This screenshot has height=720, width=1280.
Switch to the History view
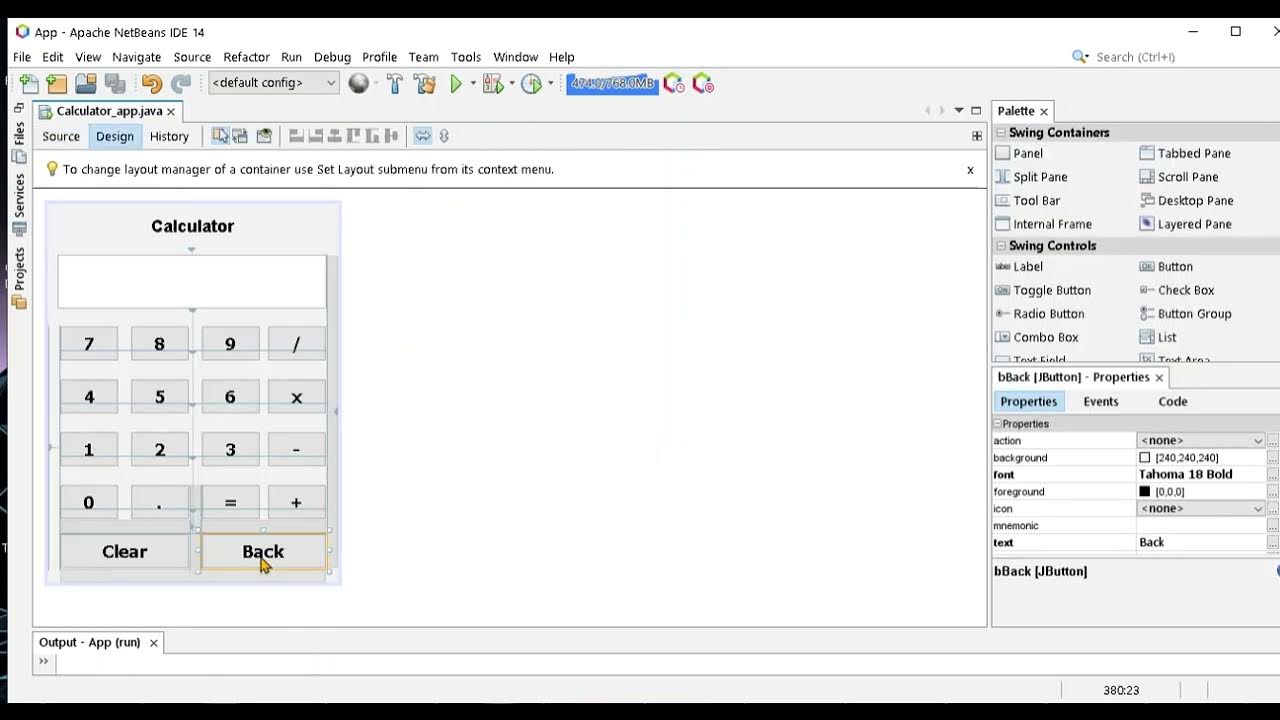point(169,136)
